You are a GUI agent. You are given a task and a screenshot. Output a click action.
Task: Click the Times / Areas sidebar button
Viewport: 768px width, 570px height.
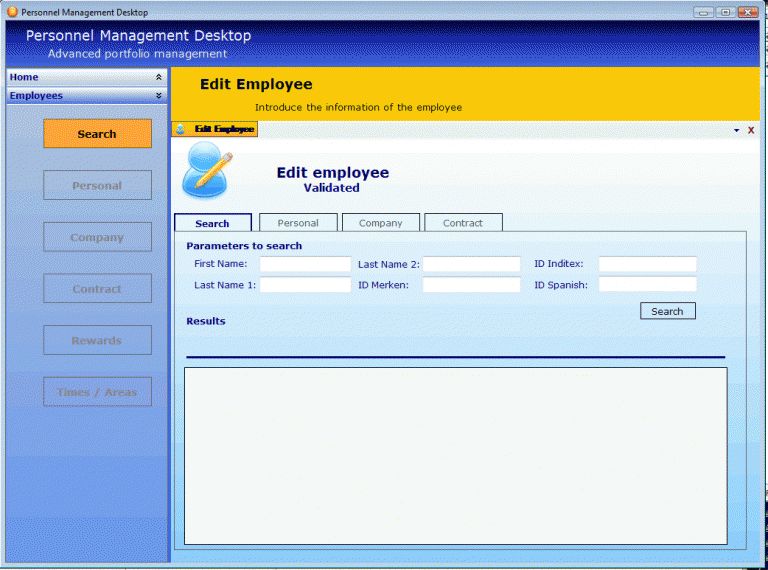(97, 392)
